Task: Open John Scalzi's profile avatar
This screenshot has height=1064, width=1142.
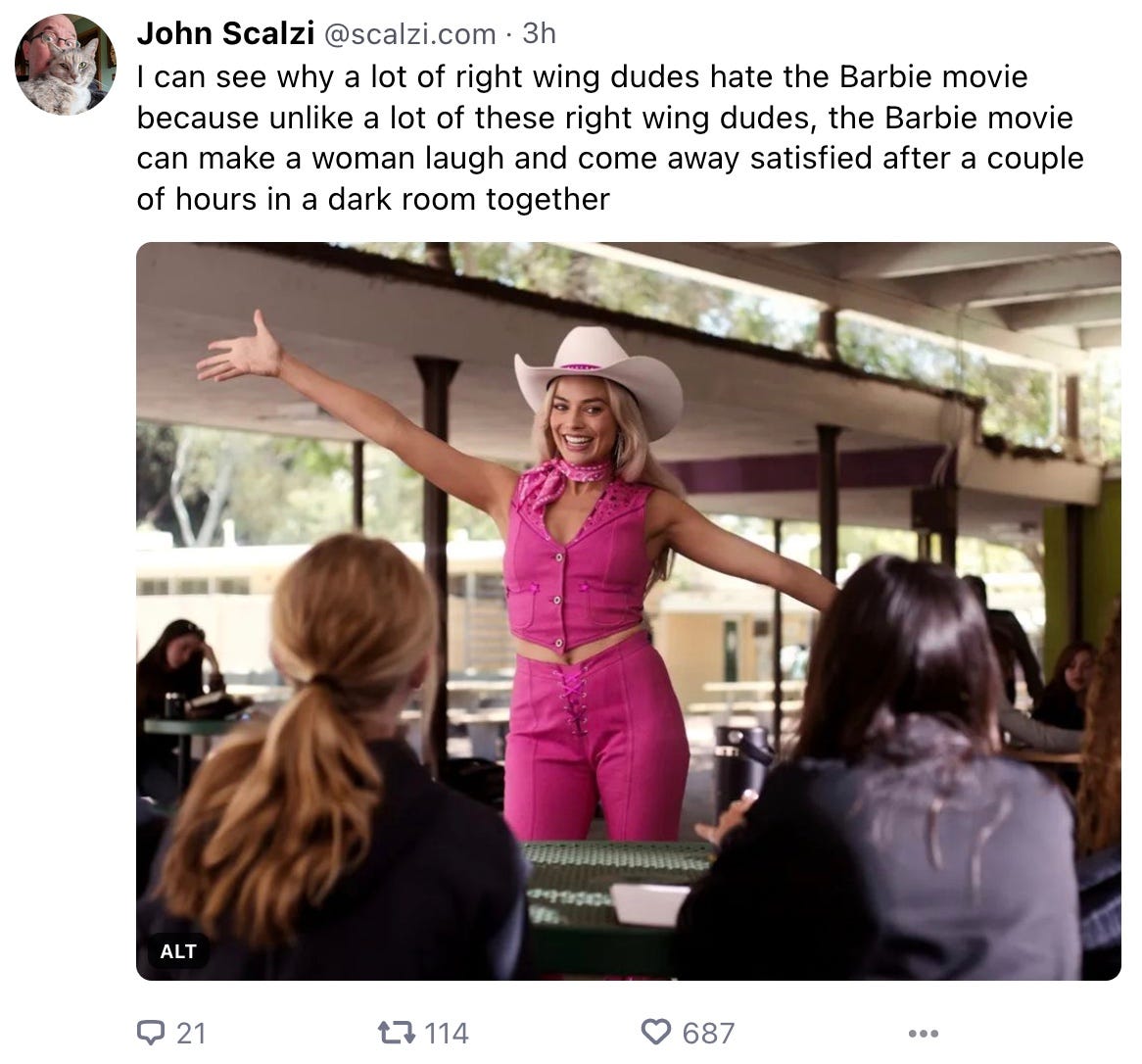Action: tap(66, 65)
